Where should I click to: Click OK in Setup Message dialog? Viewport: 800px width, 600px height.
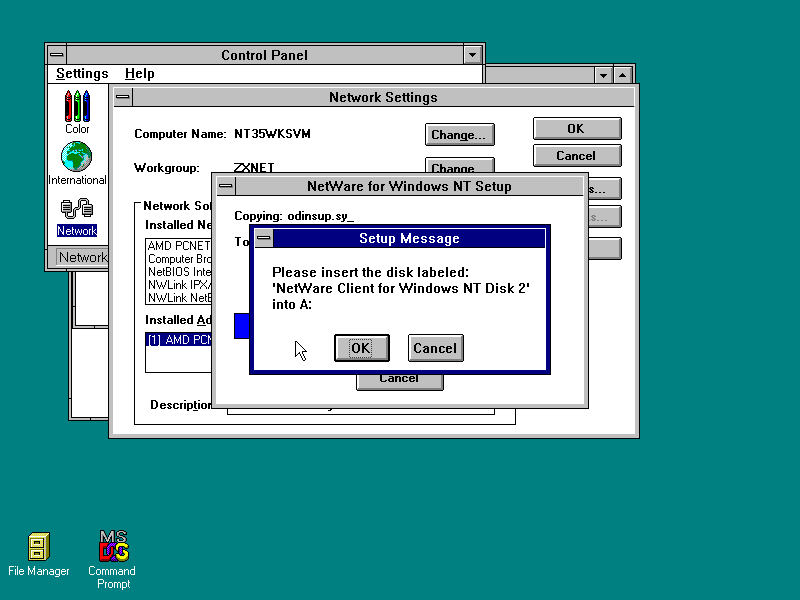click(x=362, y=348)
